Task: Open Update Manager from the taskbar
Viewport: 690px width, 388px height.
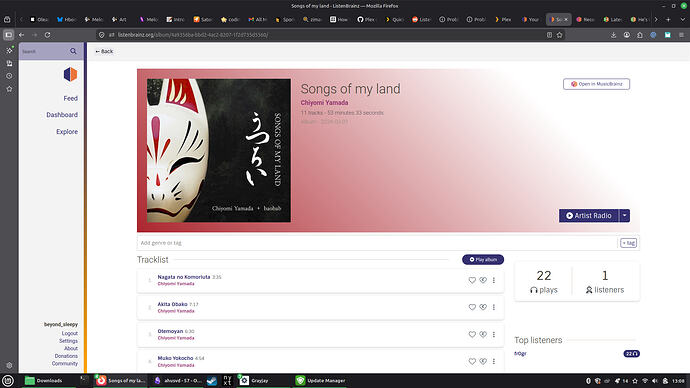Action: click(x=321, y=381)
